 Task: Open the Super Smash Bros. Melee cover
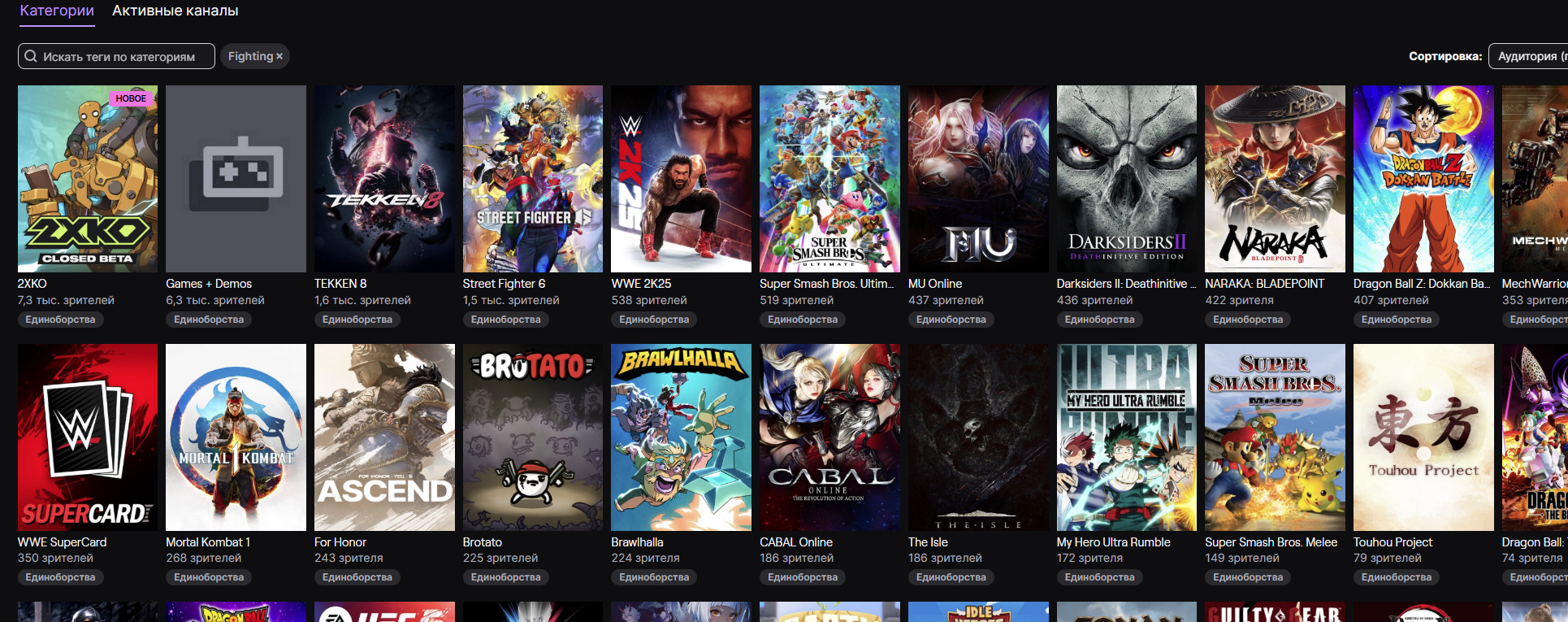pos(1275,437)
